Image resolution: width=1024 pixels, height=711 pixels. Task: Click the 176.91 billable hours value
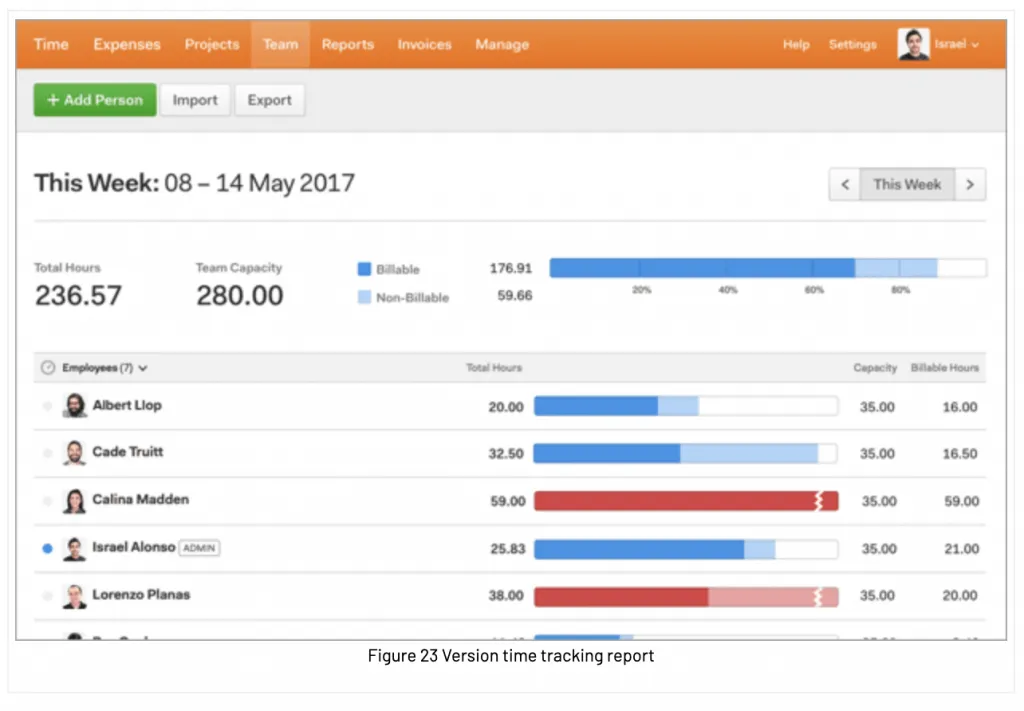click(x=511, y=268)
